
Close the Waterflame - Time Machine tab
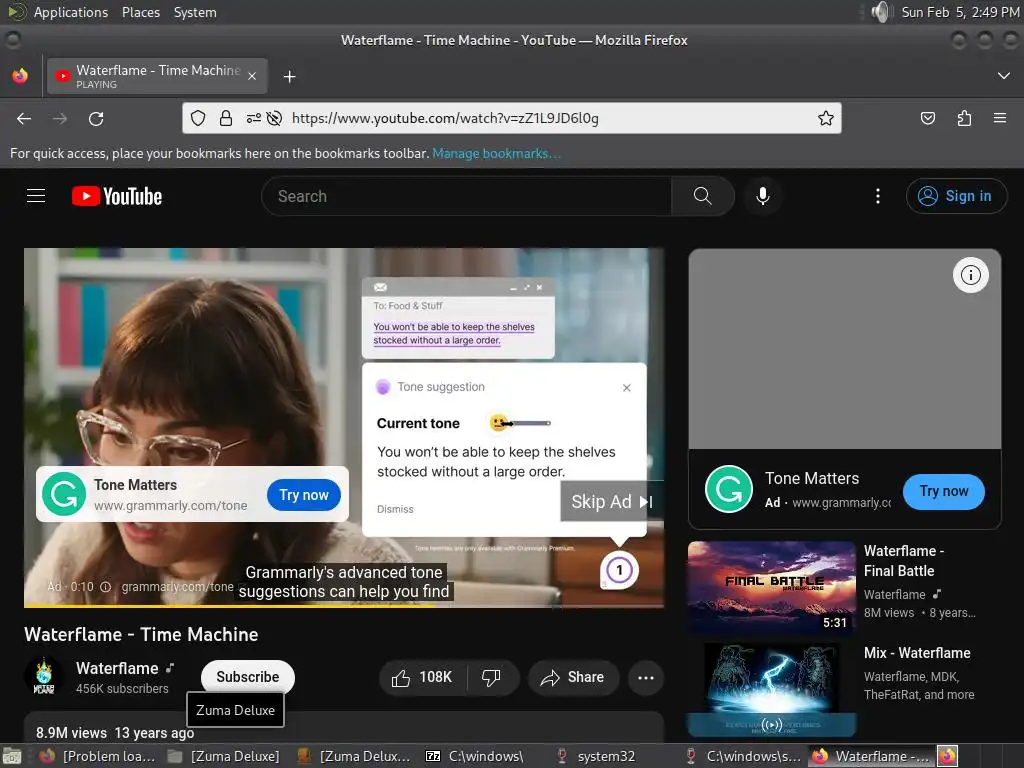pos(252,76)
